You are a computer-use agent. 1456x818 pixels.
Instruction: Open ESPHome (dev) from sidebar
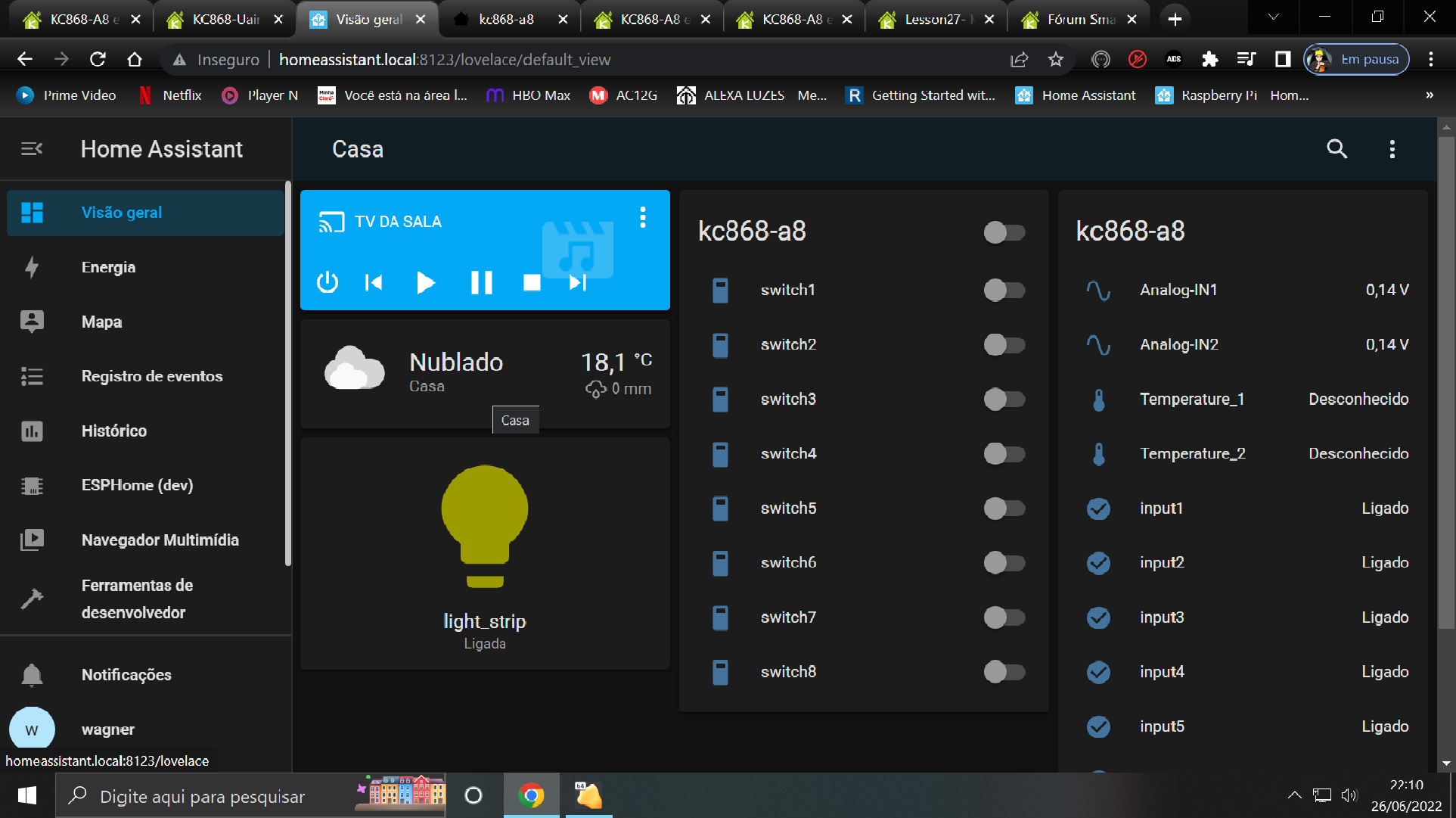pyautogui.click(x=137, y=485)
